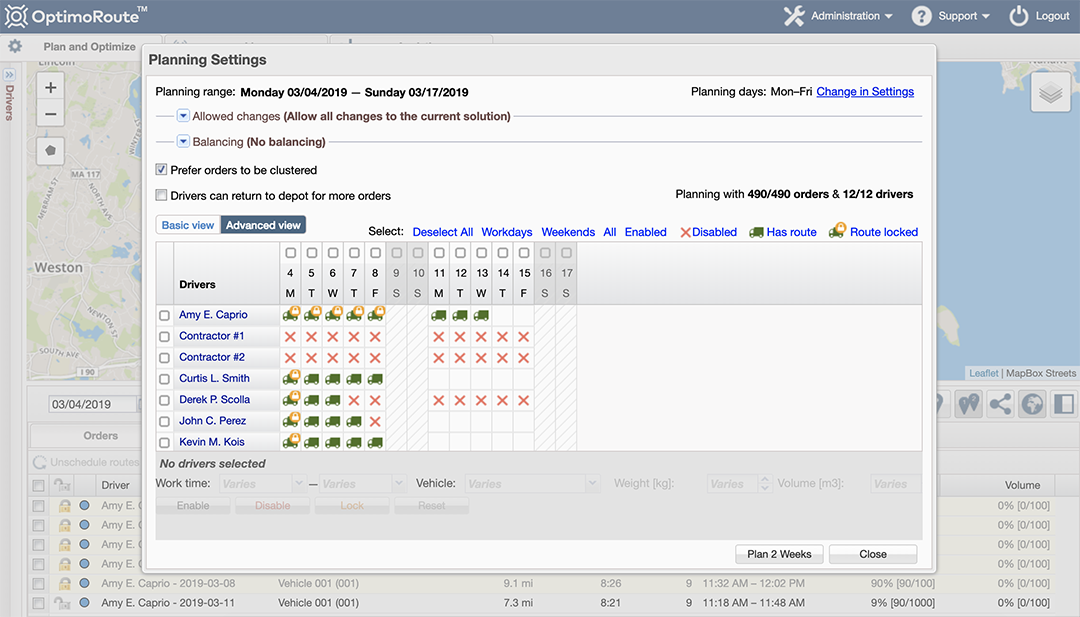The image size is (1080, 617).
Task: Zoom out on the map
Action: click(51, 114)
